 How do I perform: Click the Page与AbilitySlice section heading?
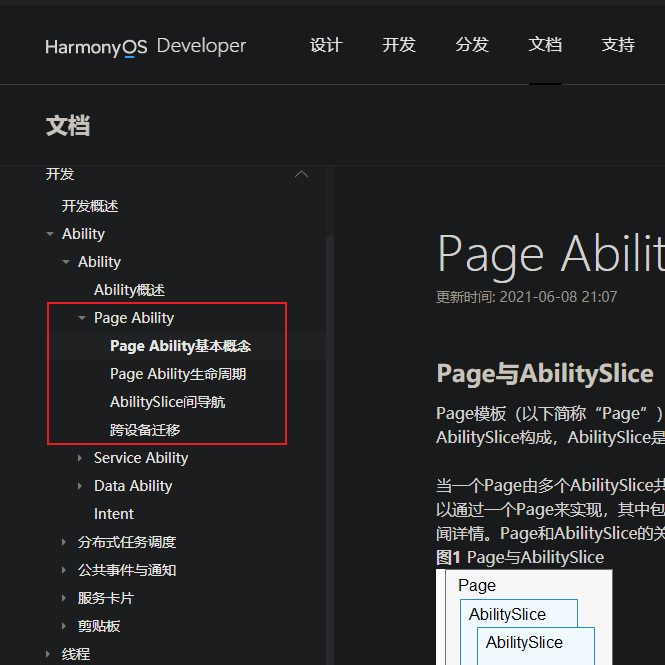pyautogui.click(x=545, y=374)
